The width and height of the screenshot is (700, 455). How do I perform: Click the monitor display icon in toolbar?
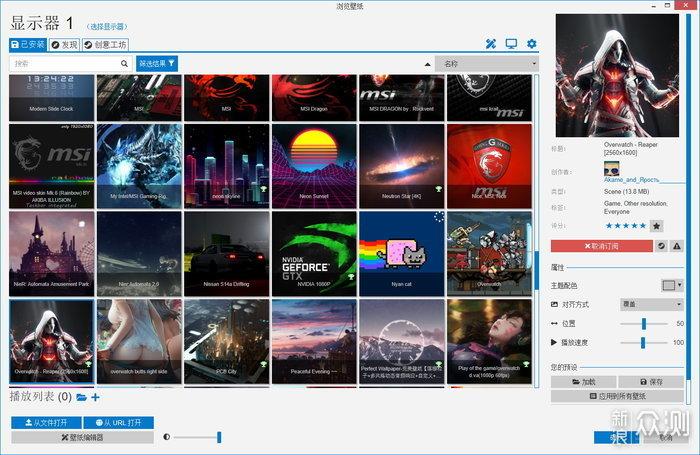click(x=511, y=44)
